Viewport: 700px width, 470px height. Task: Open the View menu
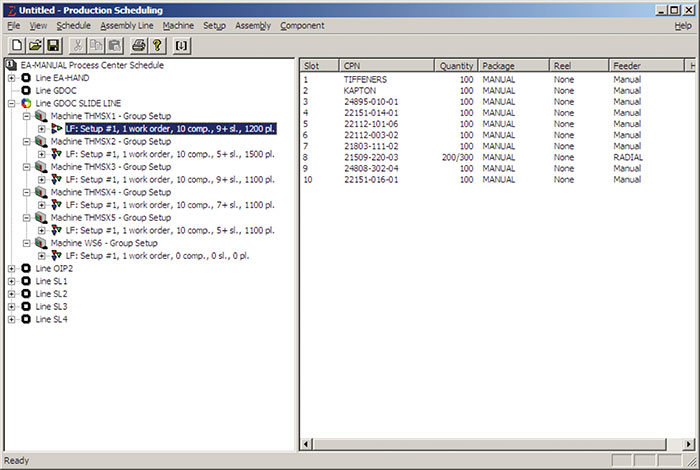coord(38,25)
